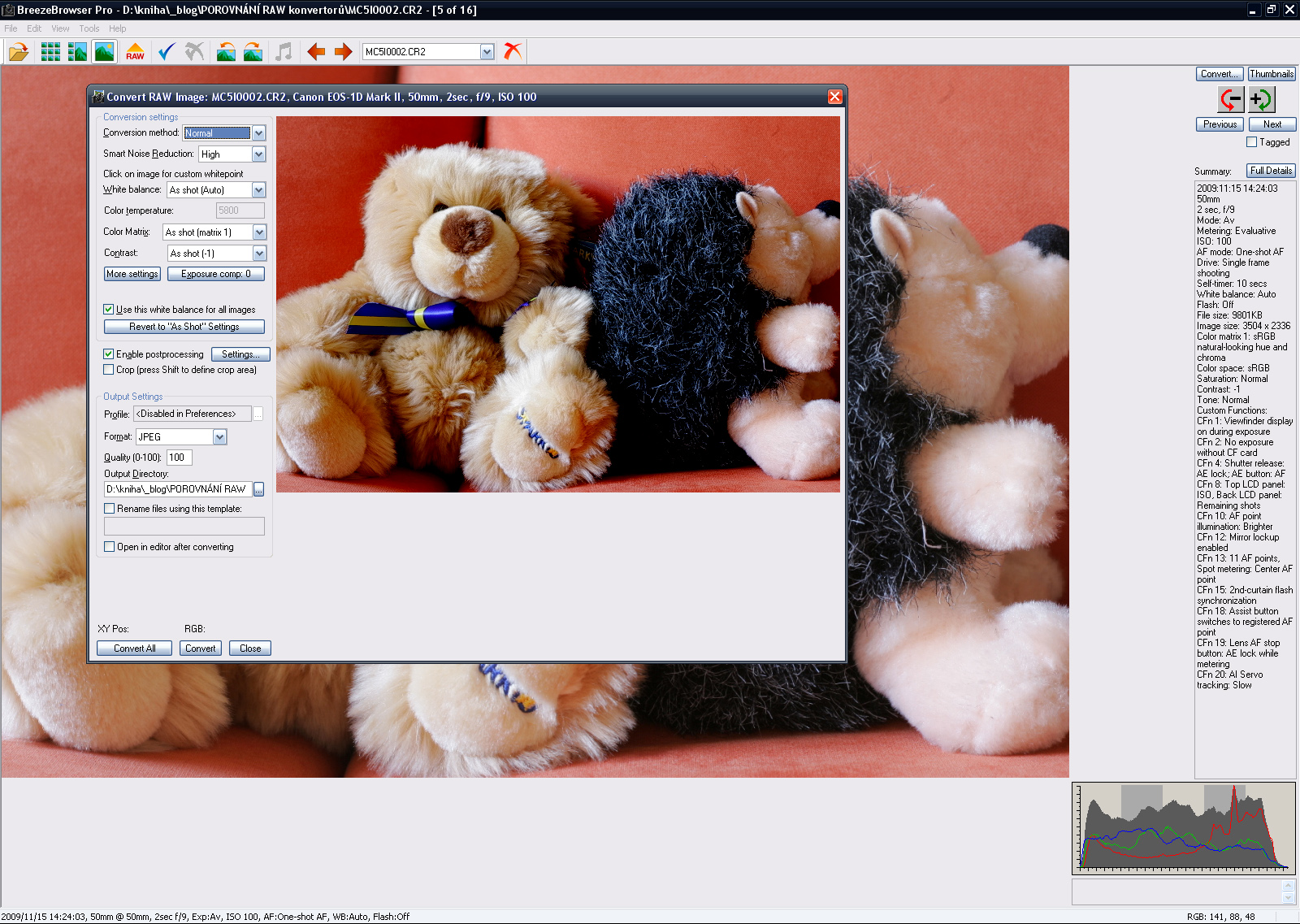Open the View menu
1300x924 pixels.
(60, 28)
